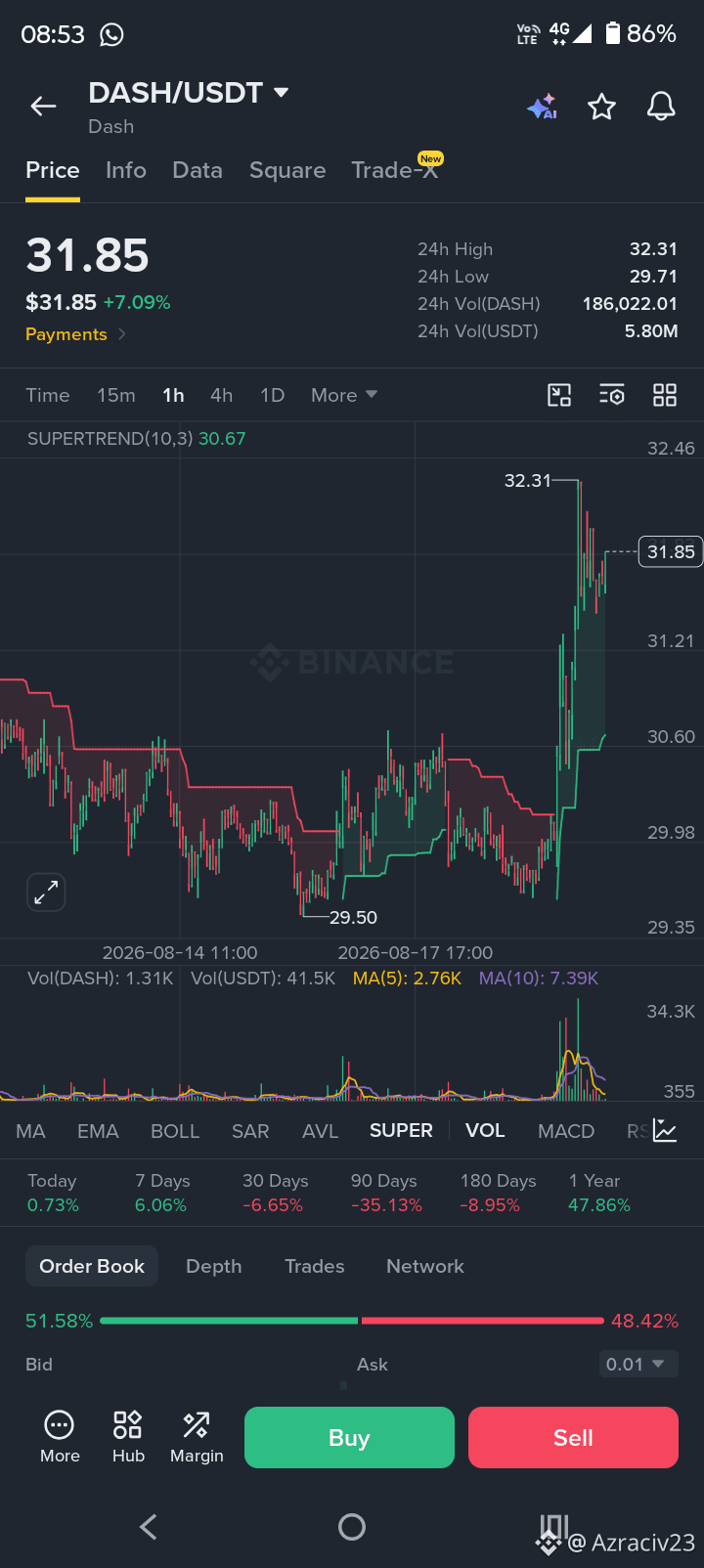Tap the red Sell button
This screenshot has height=1568, width=704.
tap(573, 1437)
